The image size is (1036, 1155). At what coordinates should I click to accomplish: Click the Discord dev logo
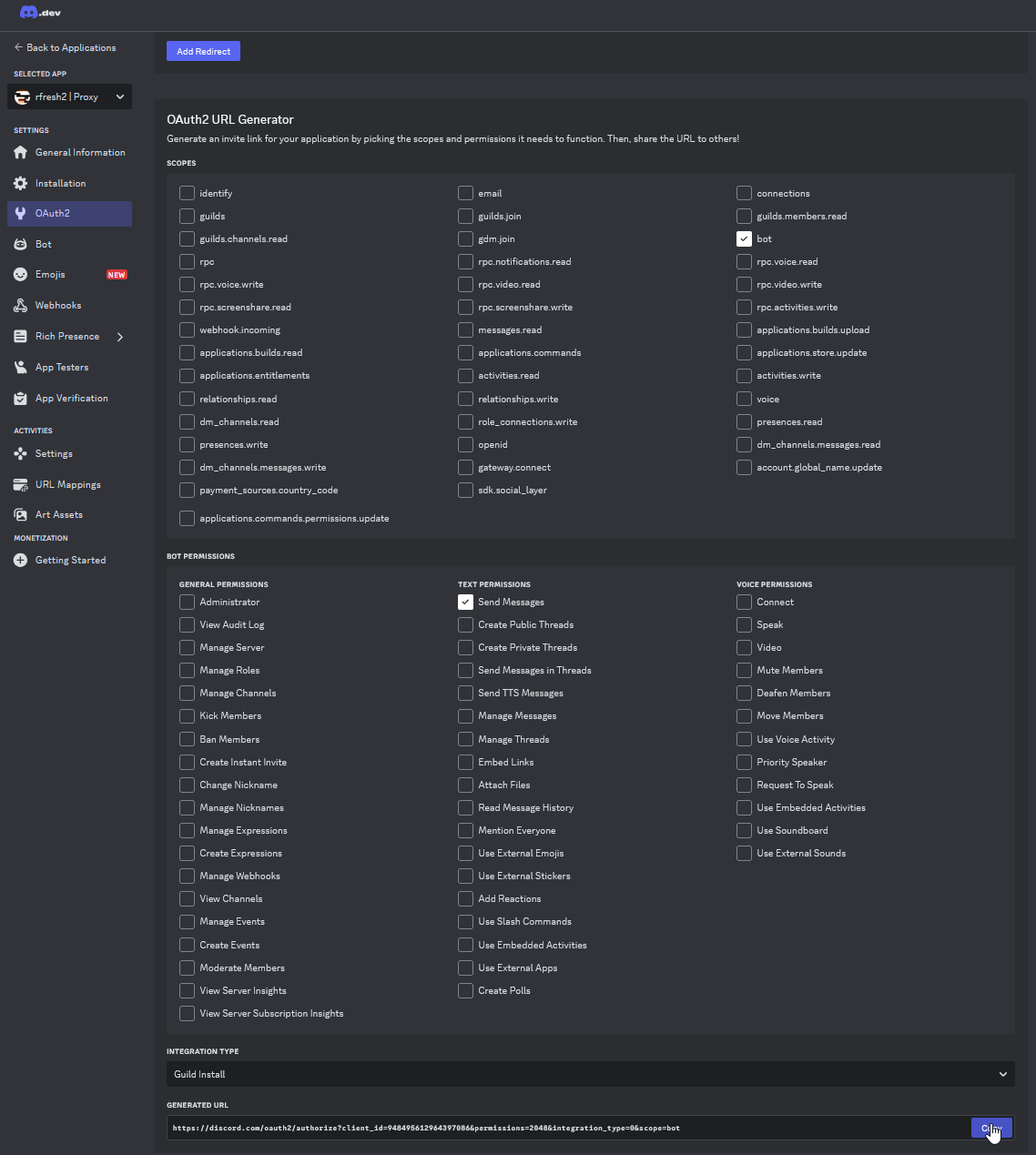[40, 13]
